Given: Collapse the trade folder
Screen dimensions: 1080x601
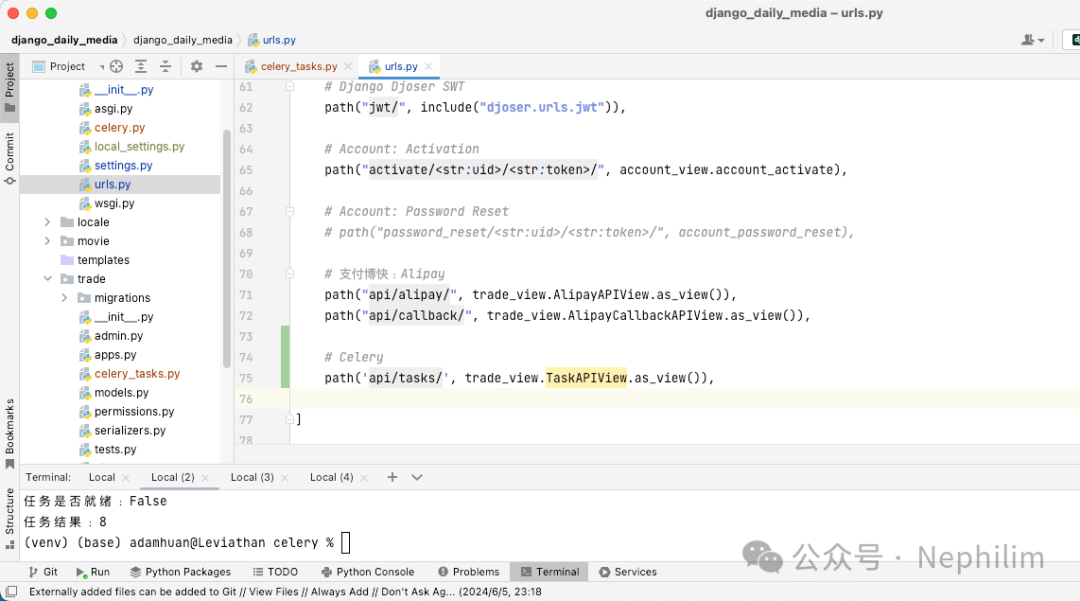Looking at the screenshot, I should pyautogui.click(x=48, y=279).
